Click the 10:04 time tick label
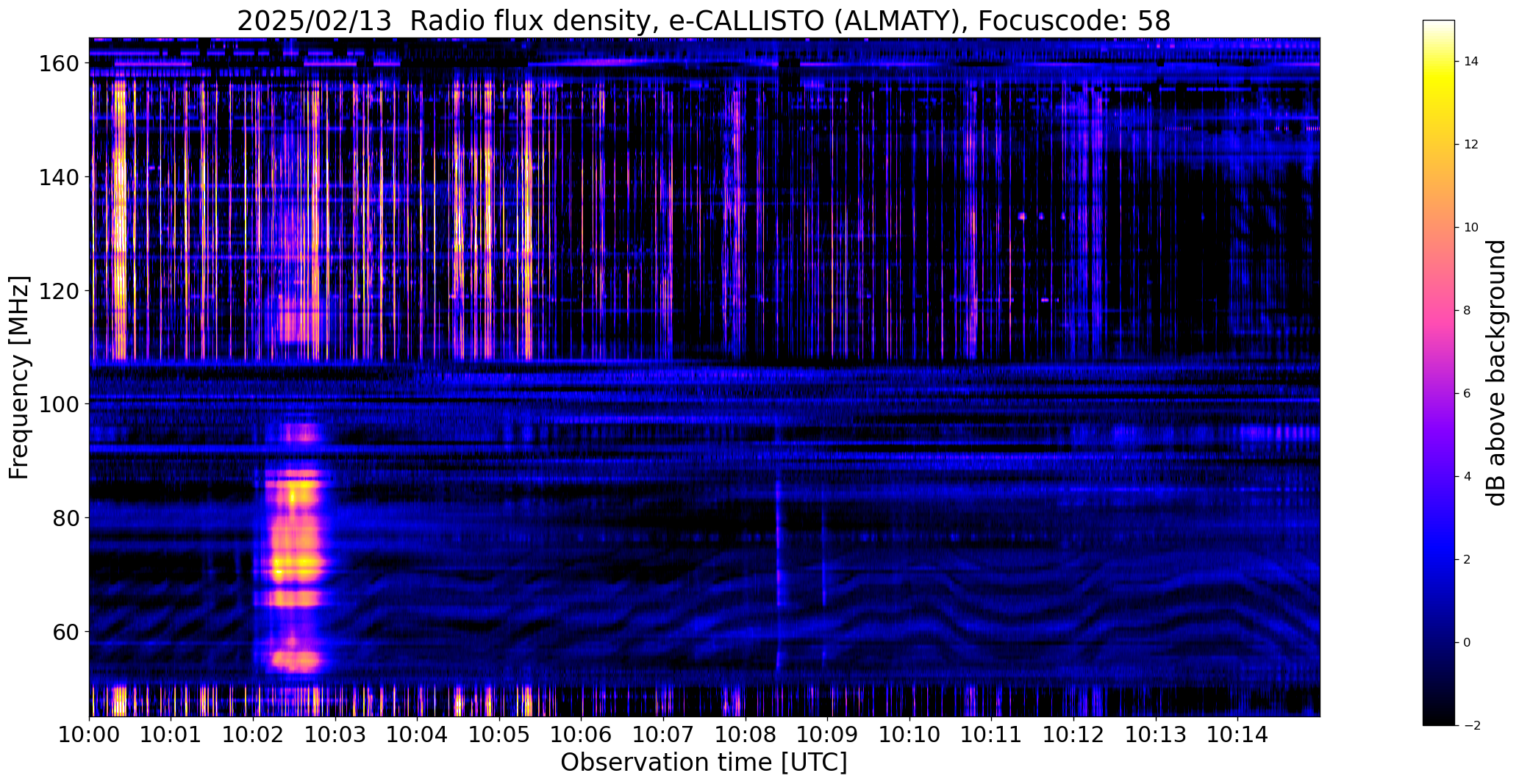This screenshot has width=1519, height=784. click(417, 734)
